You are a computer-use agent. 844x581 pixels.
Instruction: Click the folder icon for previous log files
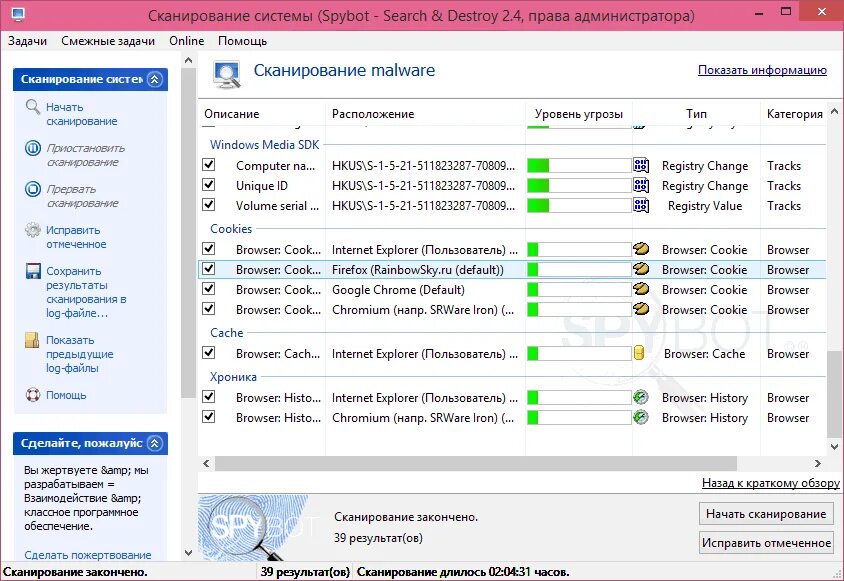click(x=32, y=340)
